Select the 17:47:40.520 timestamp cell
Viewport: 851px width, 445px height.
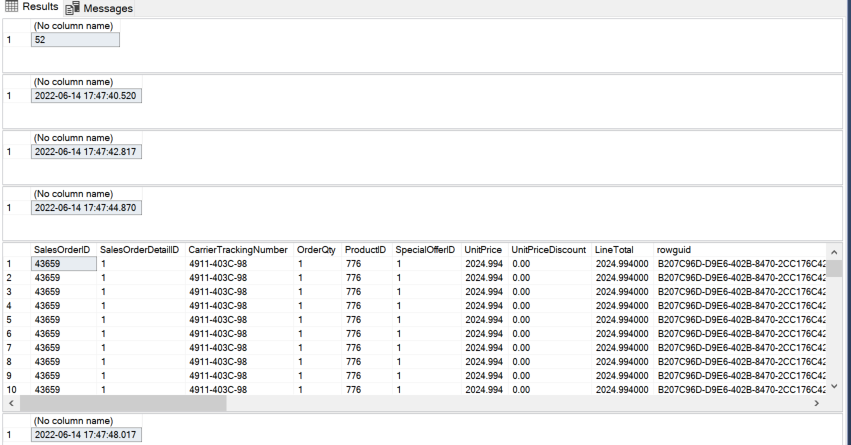pyautogui.click(x=85, y=96)
